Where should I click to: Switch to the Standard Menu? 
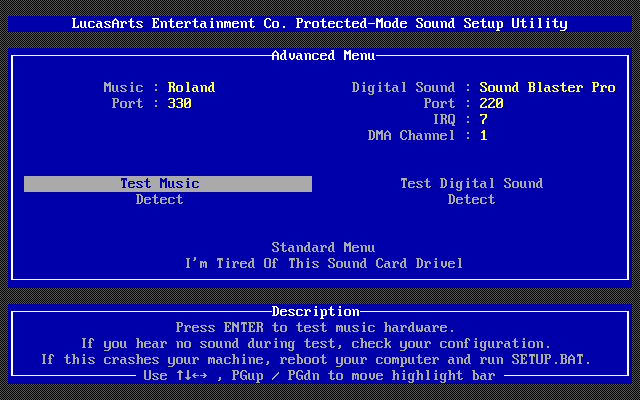(x=323, y=248)
